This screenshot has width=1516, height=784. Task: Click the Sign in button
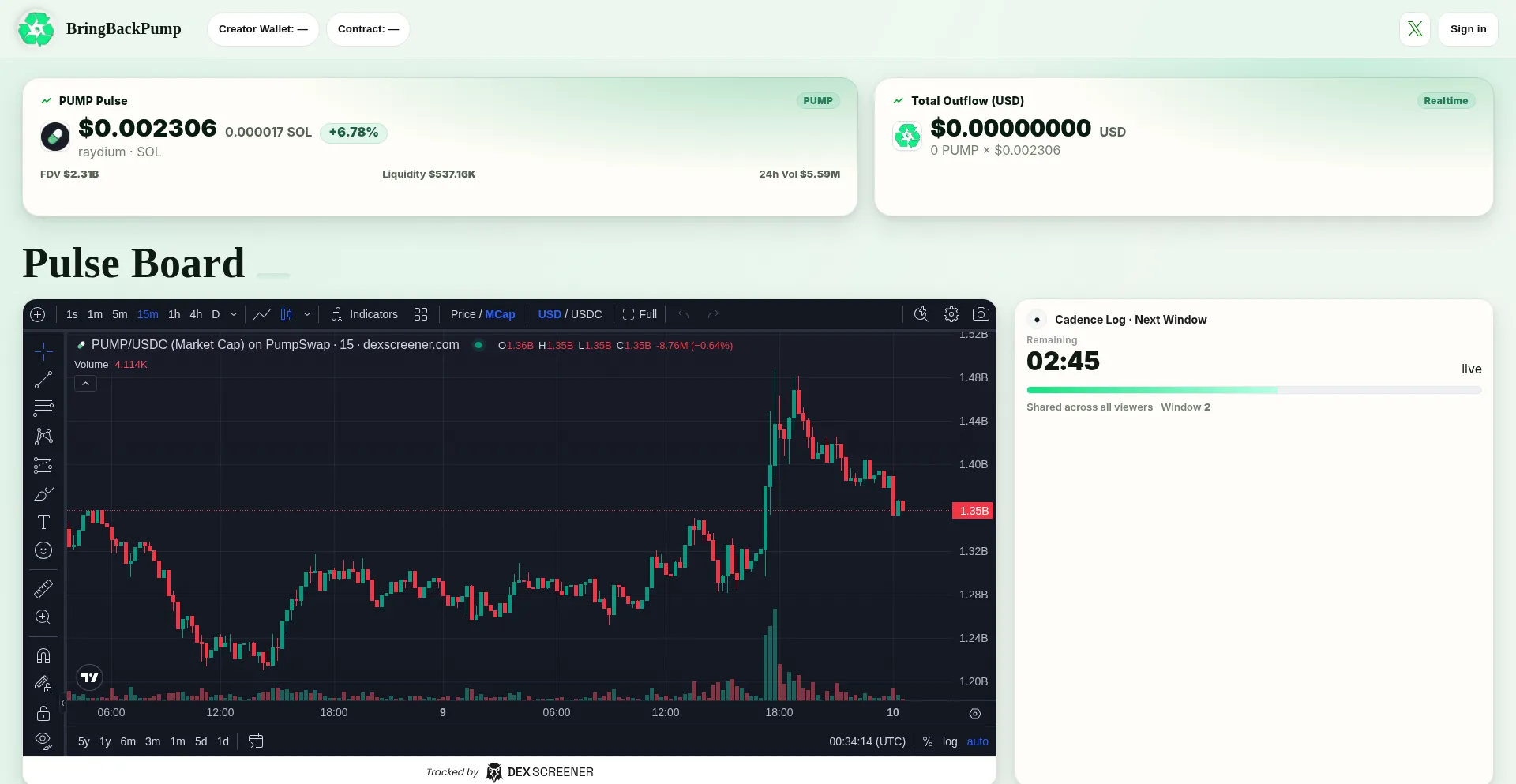point(1468,29)
